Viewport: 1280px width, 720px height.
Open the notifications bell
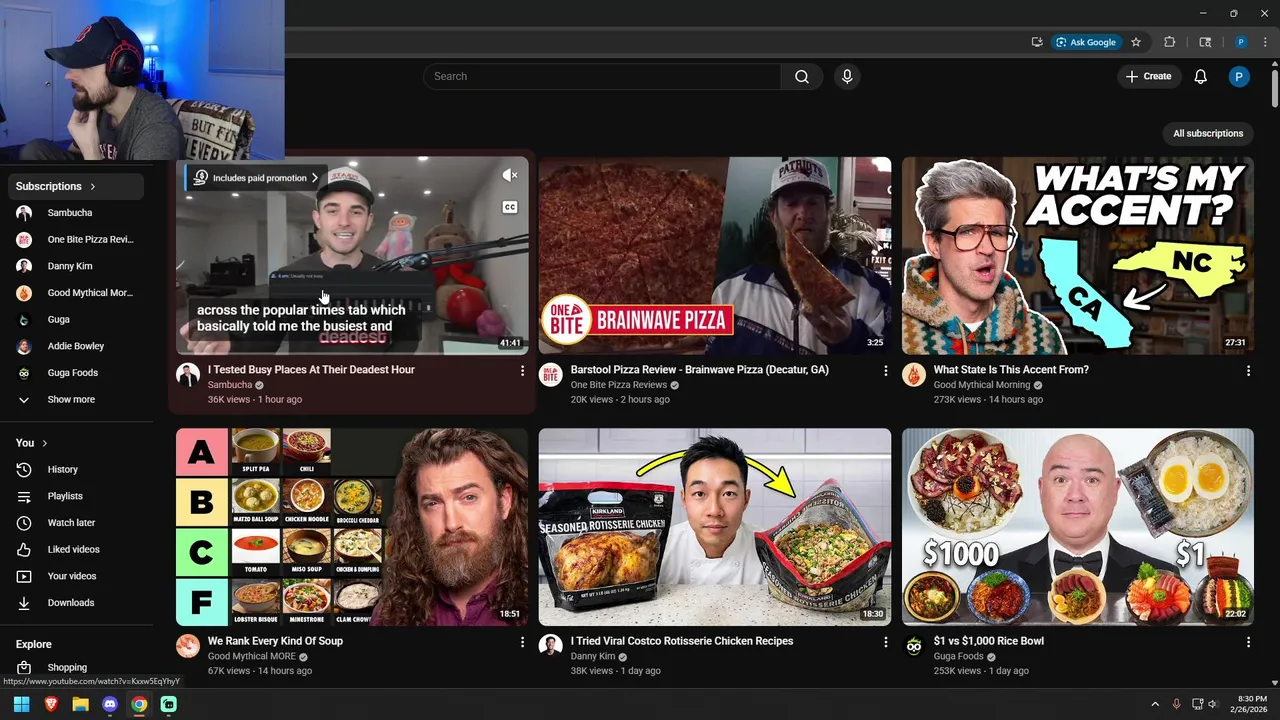tap(1200, 77)
